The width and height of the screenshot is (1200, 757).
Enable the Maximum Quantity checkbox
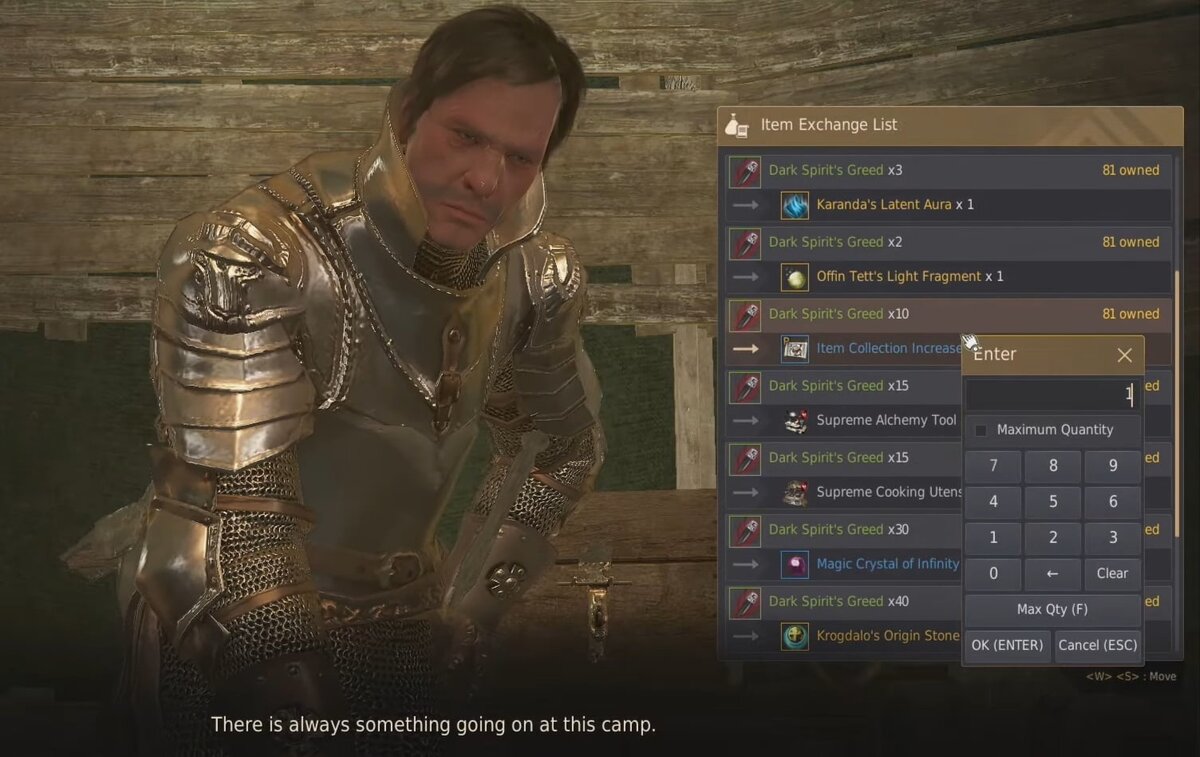981,430
